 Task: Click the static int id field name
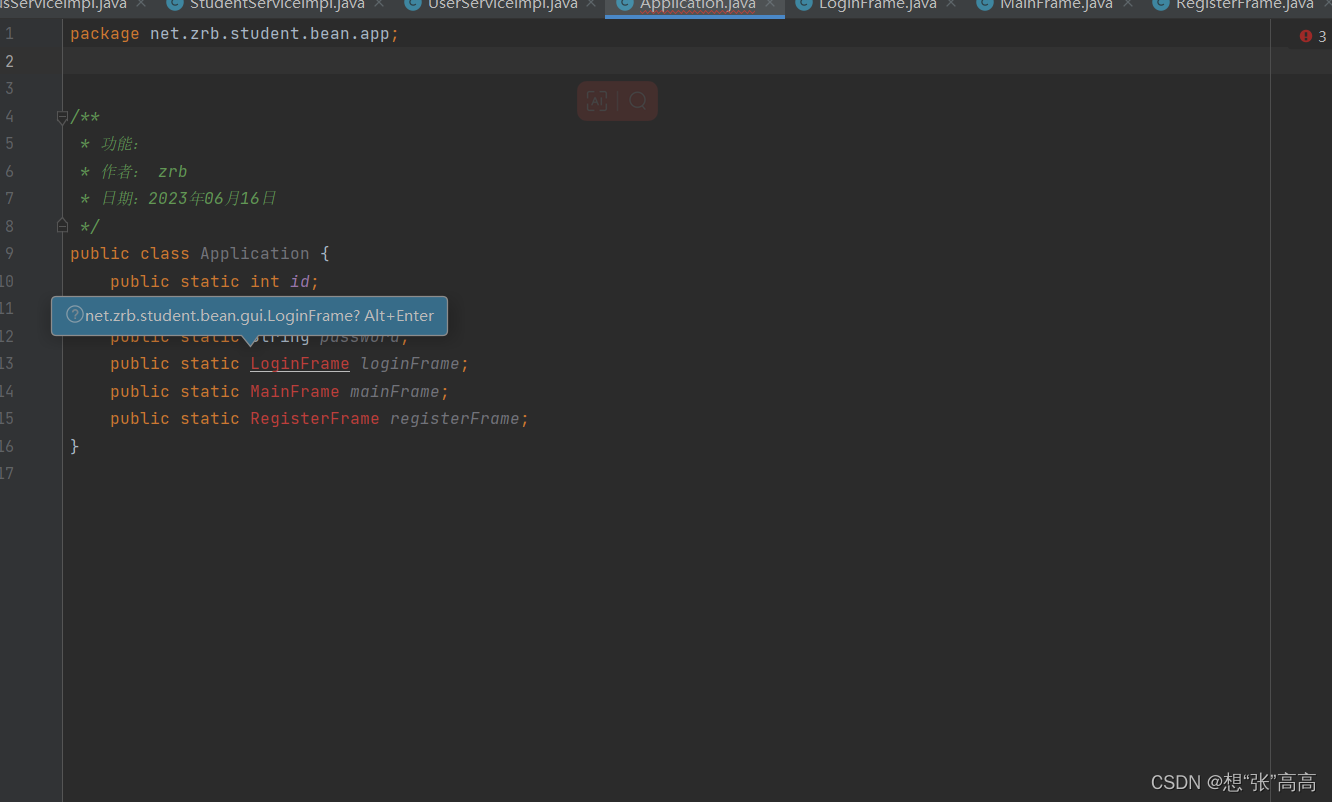300,282
